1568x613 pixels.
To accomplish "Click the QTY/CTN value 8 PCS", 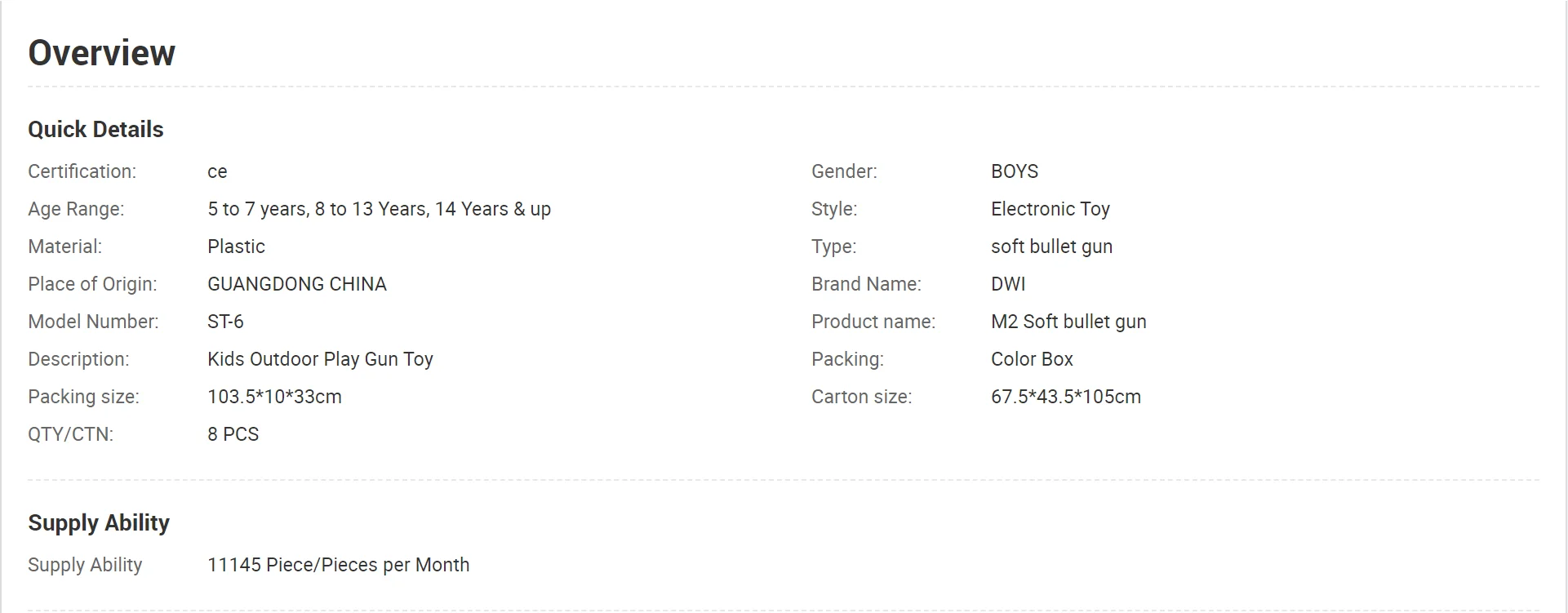I will (233, 434).
